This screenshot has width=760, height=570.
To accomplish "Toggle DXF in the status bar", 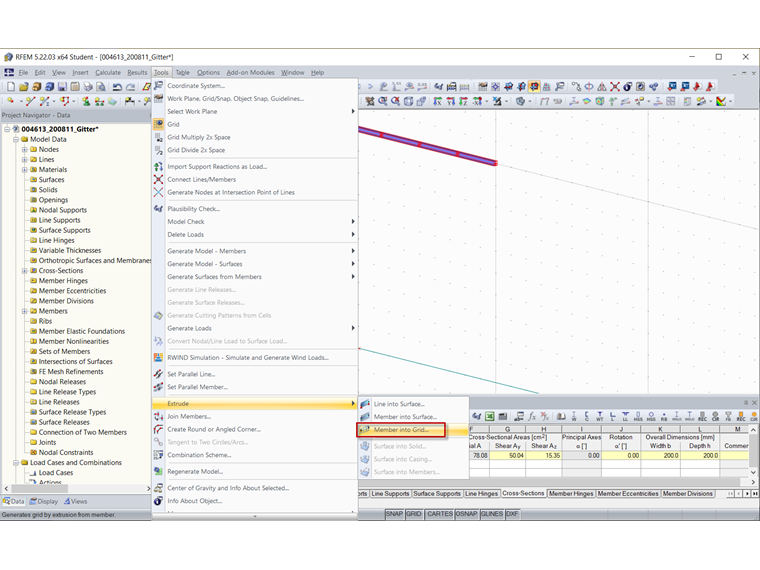I will 512,514.
